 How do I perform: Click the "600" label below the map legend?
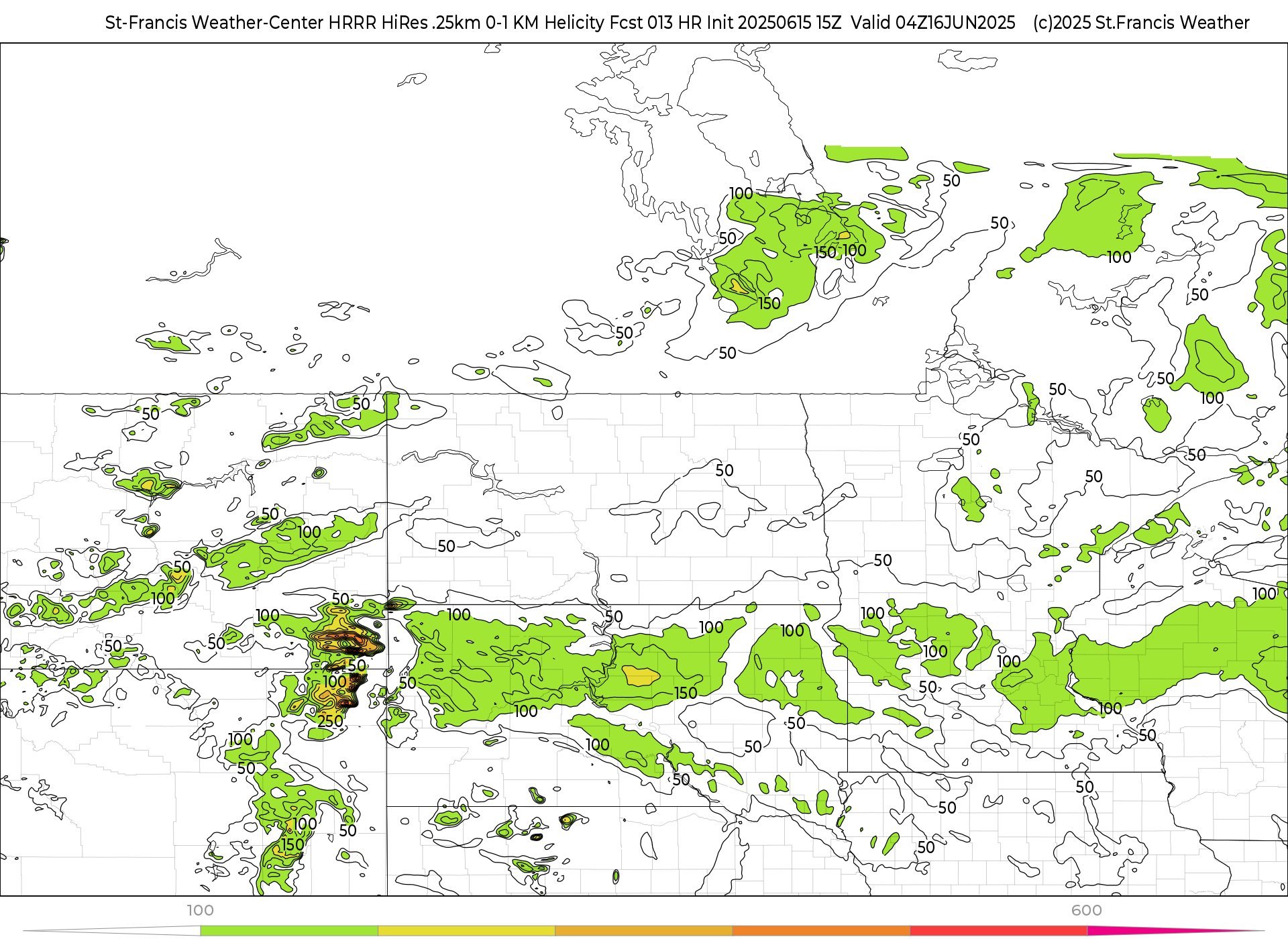coord(1087,910)
